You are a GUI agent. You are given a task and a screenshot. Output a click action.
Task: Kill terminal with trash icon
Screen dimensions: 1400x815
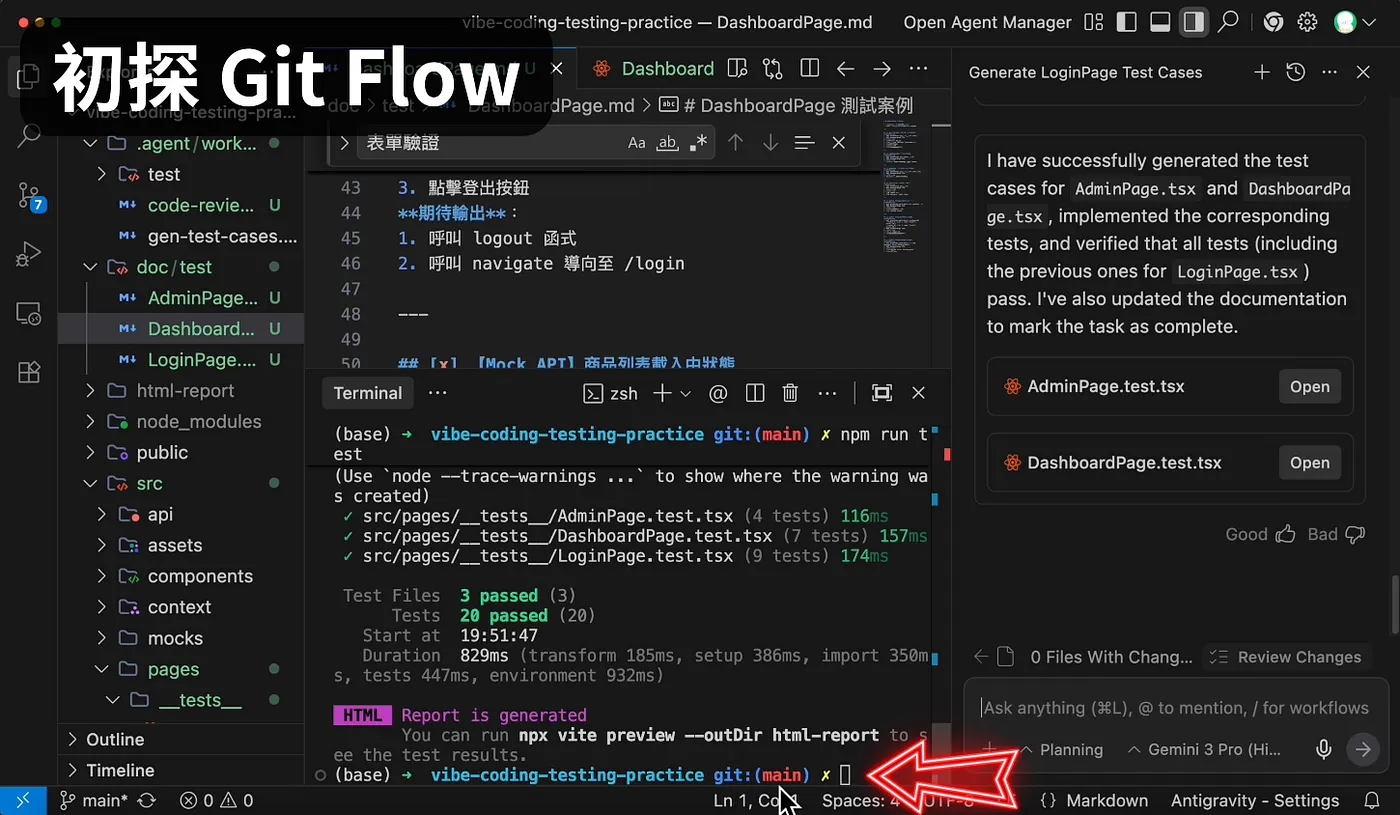click(790, 393)
